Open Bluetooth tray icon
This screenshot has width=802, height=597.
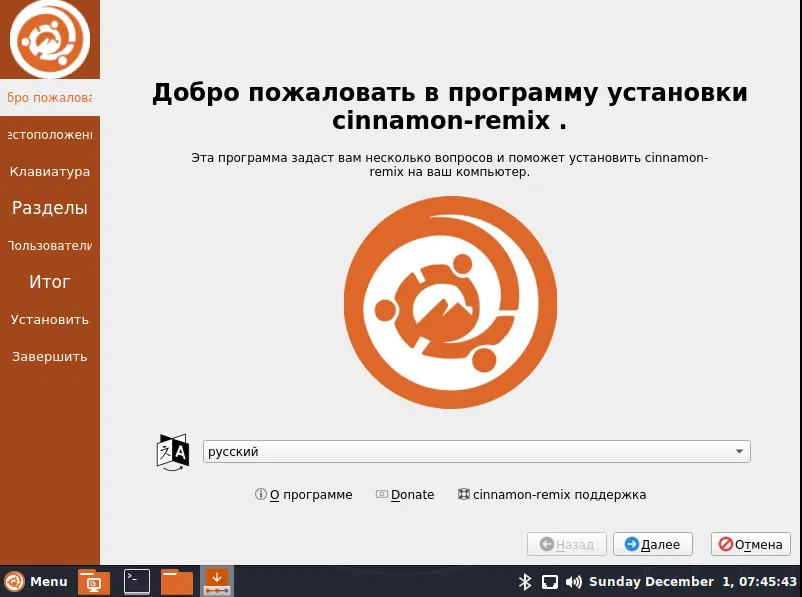click(525, 582)
